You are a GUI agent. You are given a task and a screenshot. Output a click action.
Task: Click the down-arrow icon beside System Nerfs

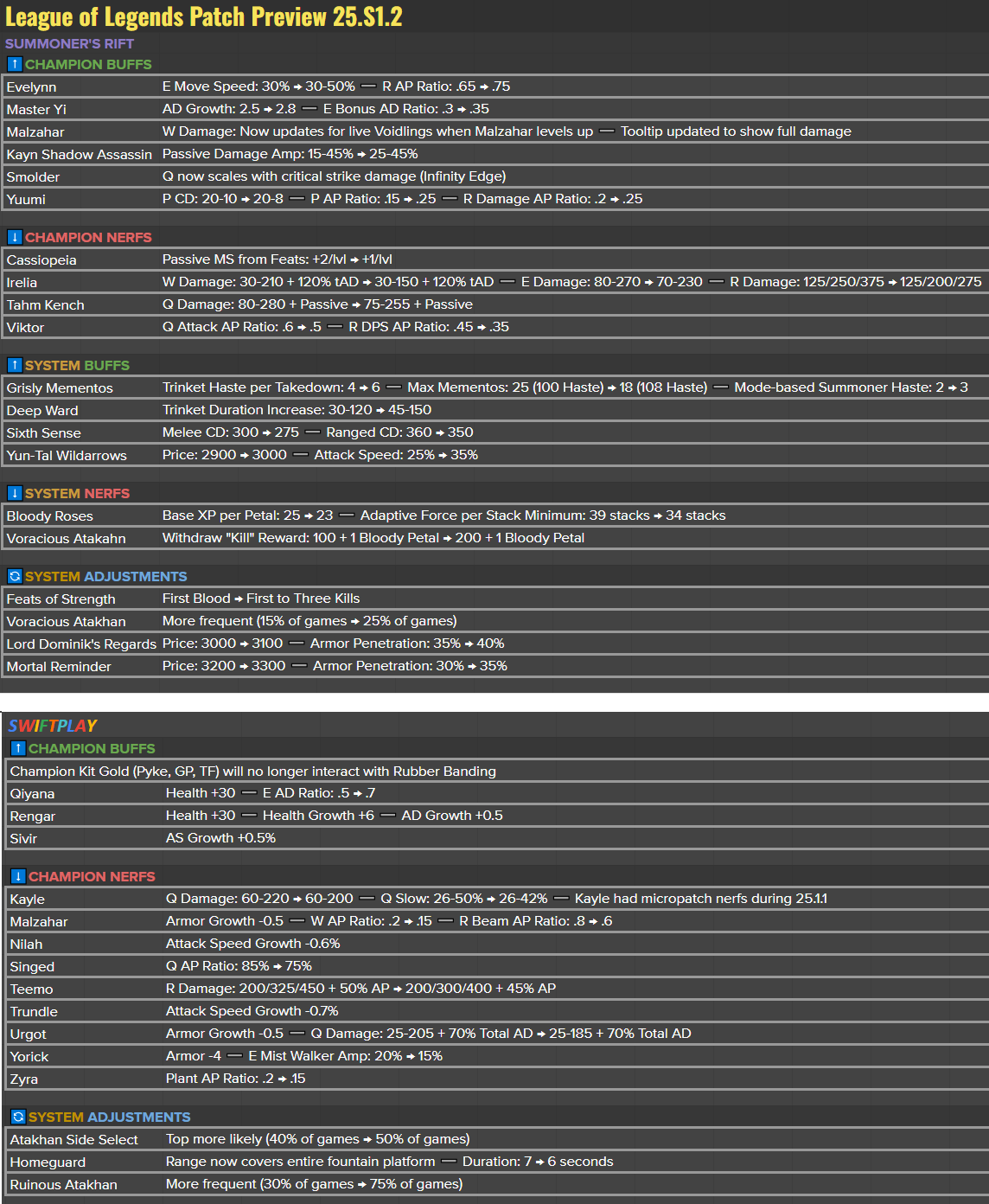pyautogui.click(x=15, y=493)
